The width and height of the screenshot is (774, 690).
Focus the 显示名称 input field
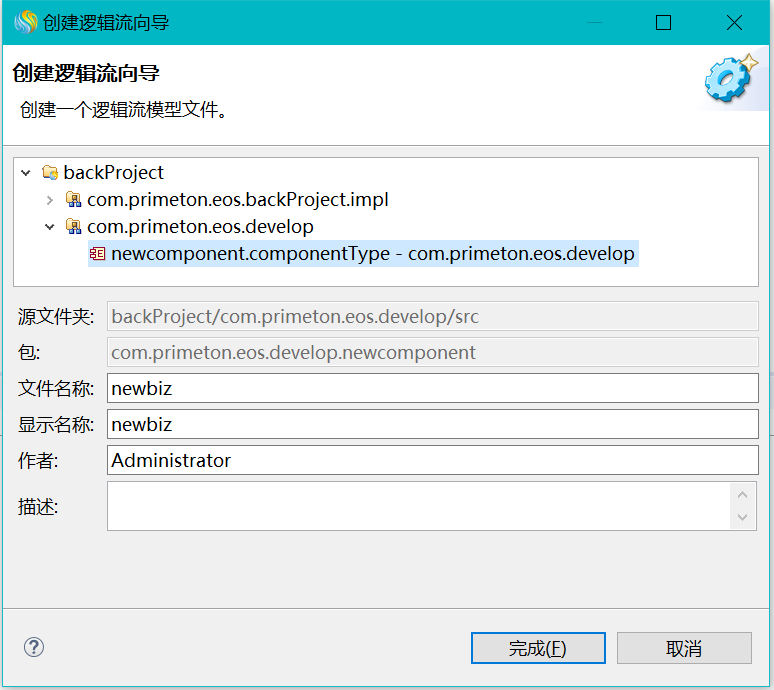click(432, 424)
